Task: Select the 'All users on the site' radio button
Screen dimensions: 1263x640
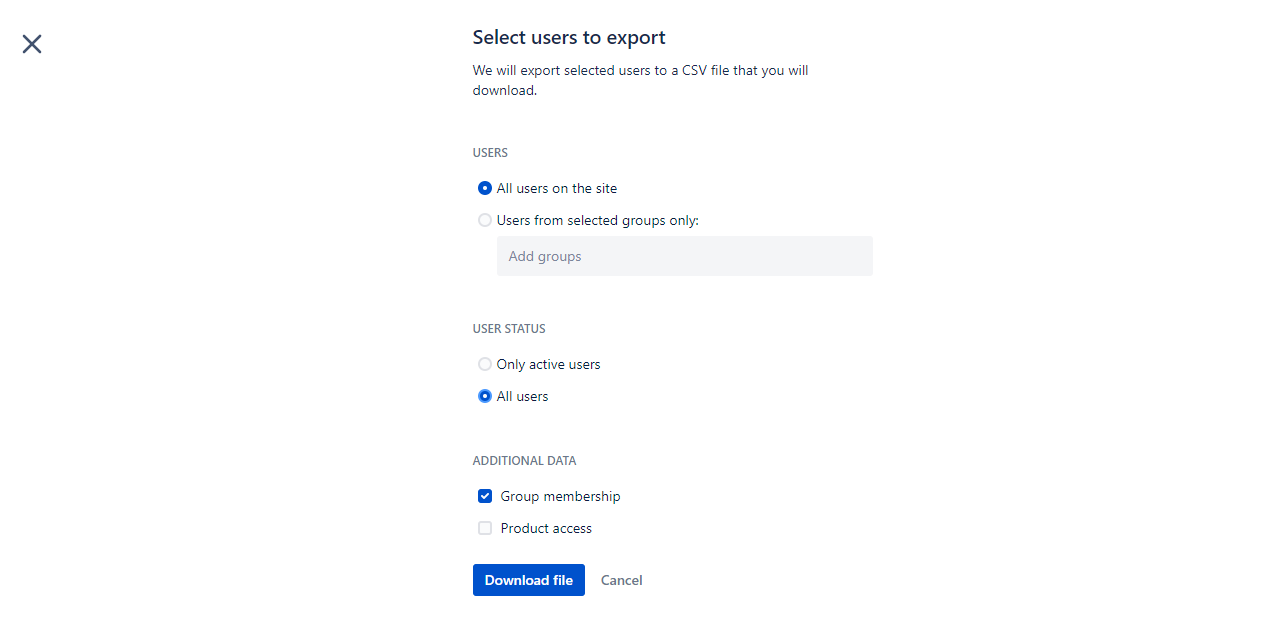Action: tap(485, 188)
